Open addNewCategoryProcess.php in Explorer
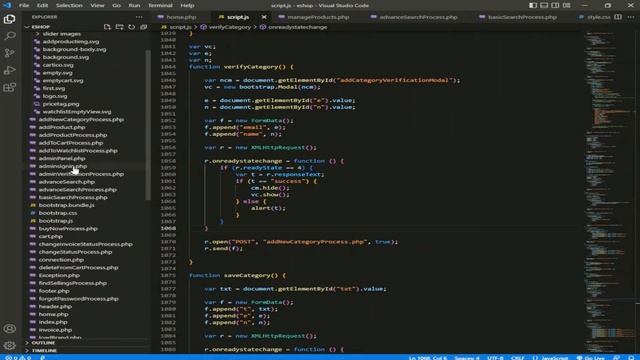 [81, 120]
